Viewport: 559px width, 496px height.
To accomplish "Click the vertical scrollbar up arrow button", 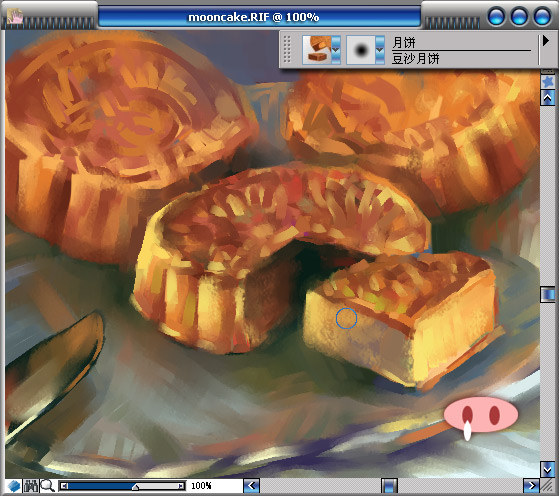I will pos(548,98).
